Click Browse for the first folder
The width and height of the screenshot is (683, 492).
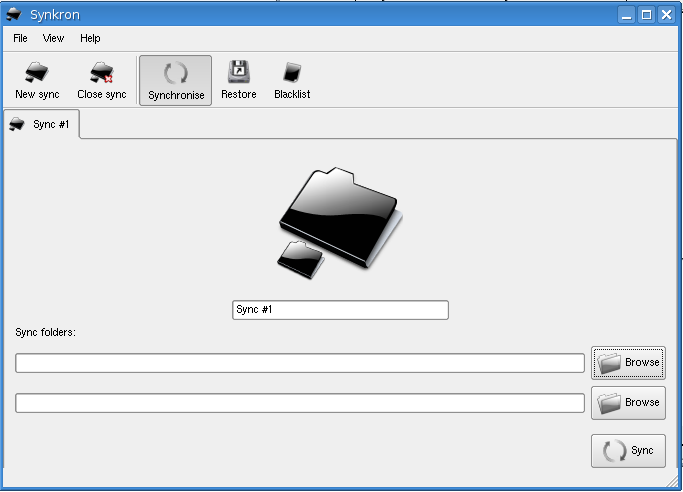point(628,363)
